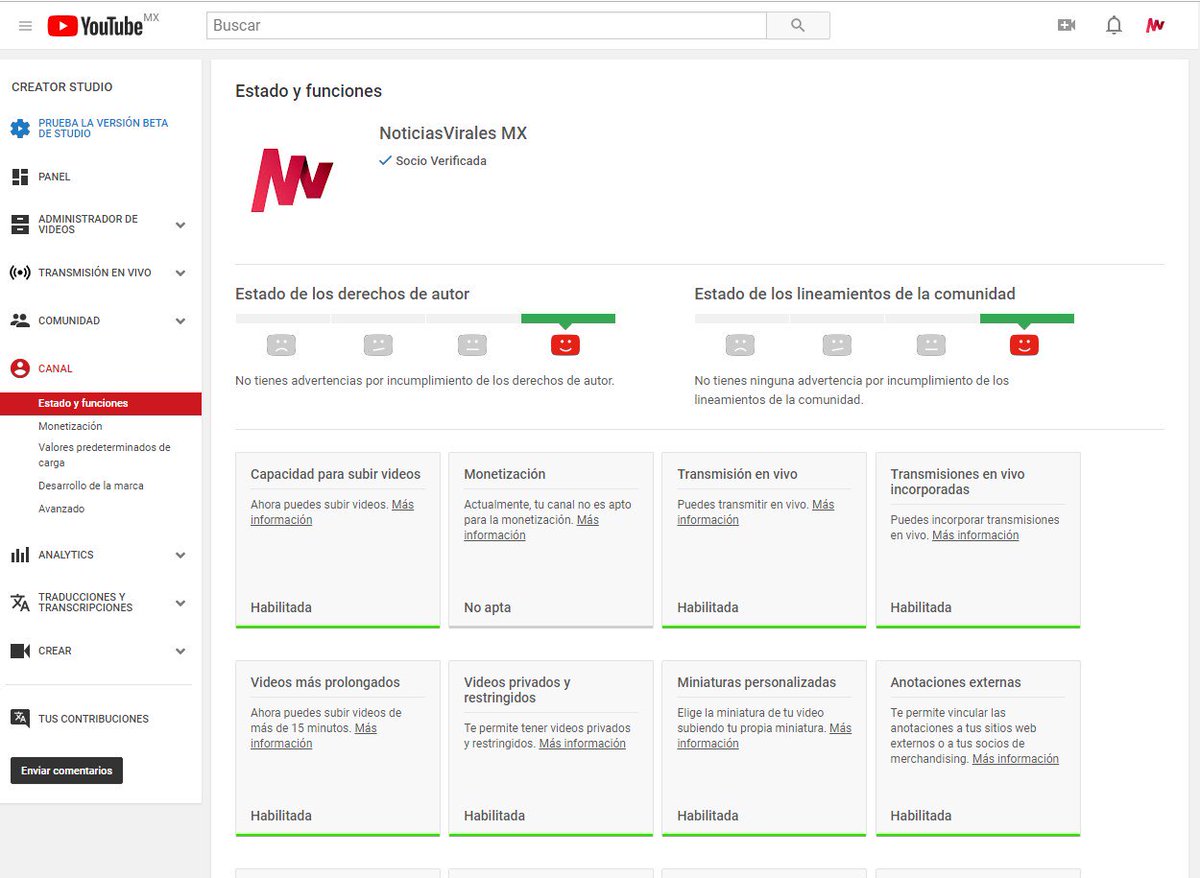Click the search magnifier button
The image size is (1200, 878).
coord(797,26)
